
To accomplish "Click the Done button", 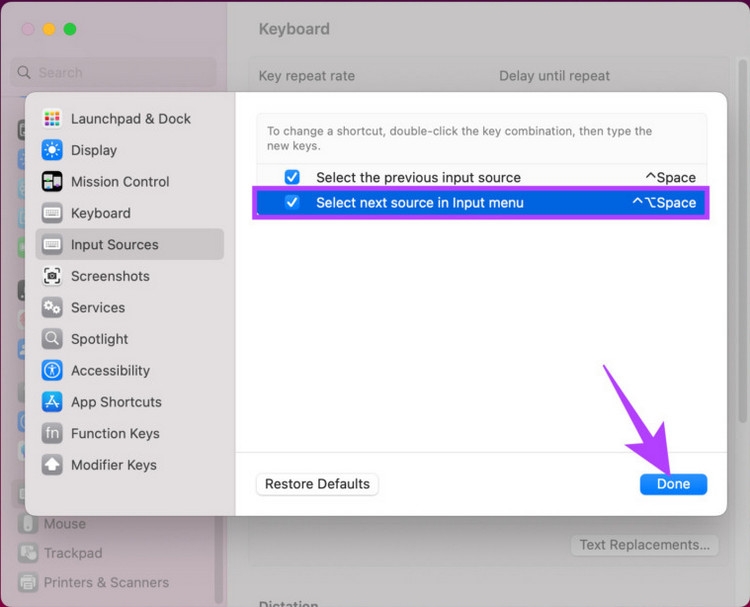I will (673, 484).
